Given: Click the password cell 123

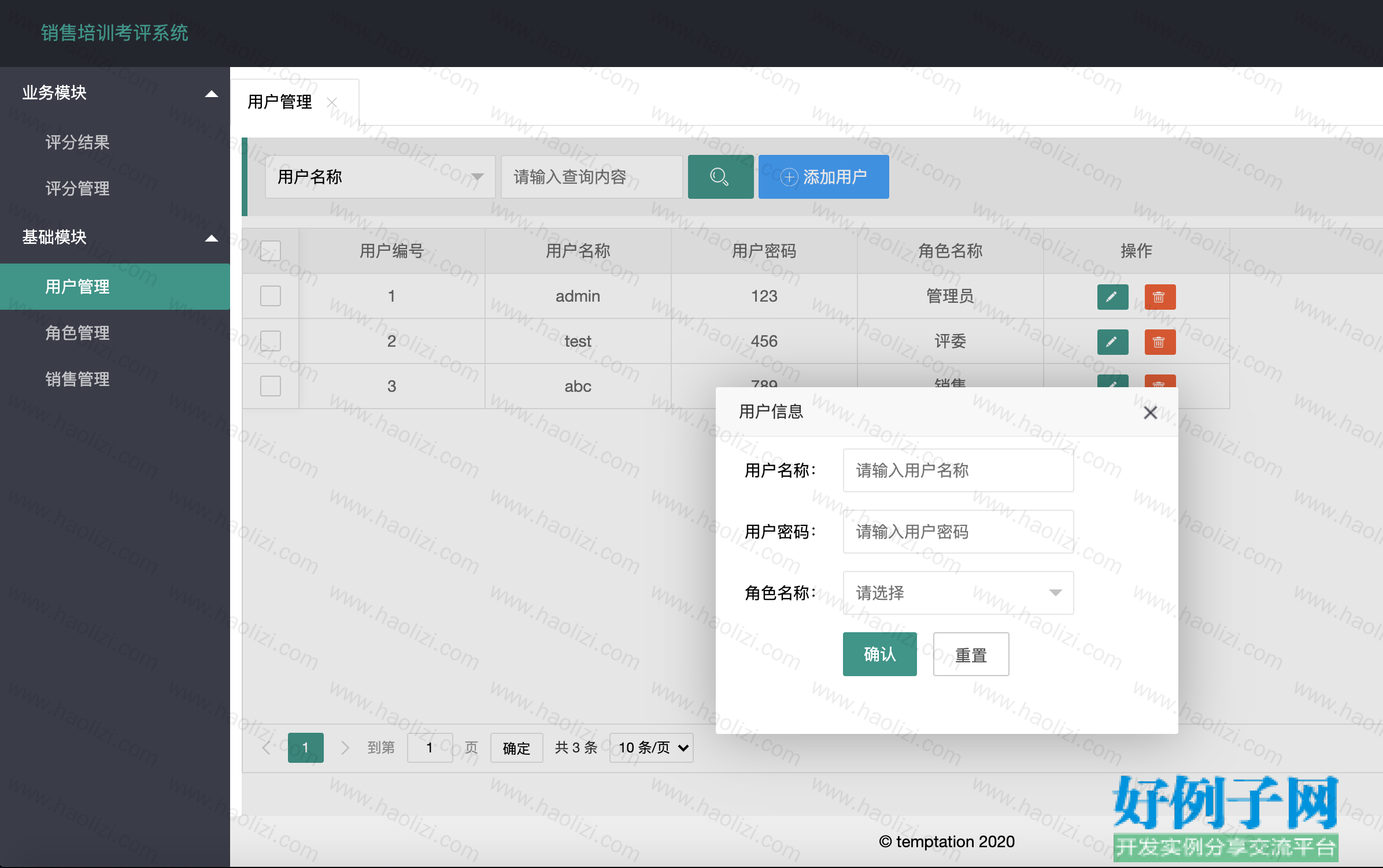Looking at the screenshot, I should click(x=764, y=296).
